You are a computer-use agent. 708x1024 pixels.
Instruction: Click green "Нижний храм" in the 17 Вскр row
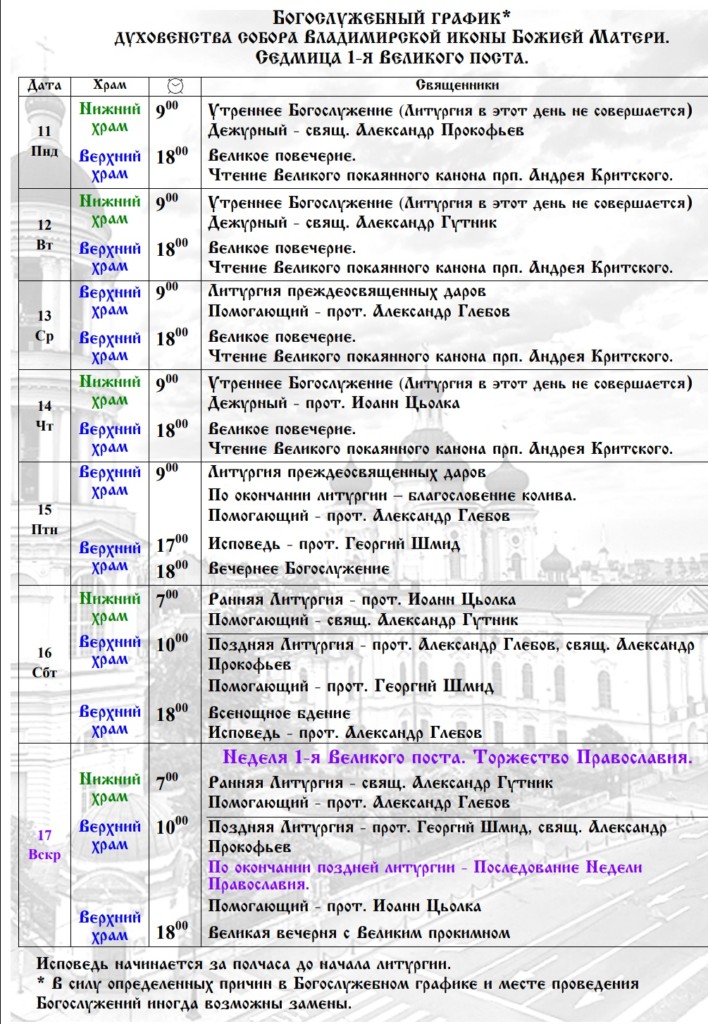[110, 788]
